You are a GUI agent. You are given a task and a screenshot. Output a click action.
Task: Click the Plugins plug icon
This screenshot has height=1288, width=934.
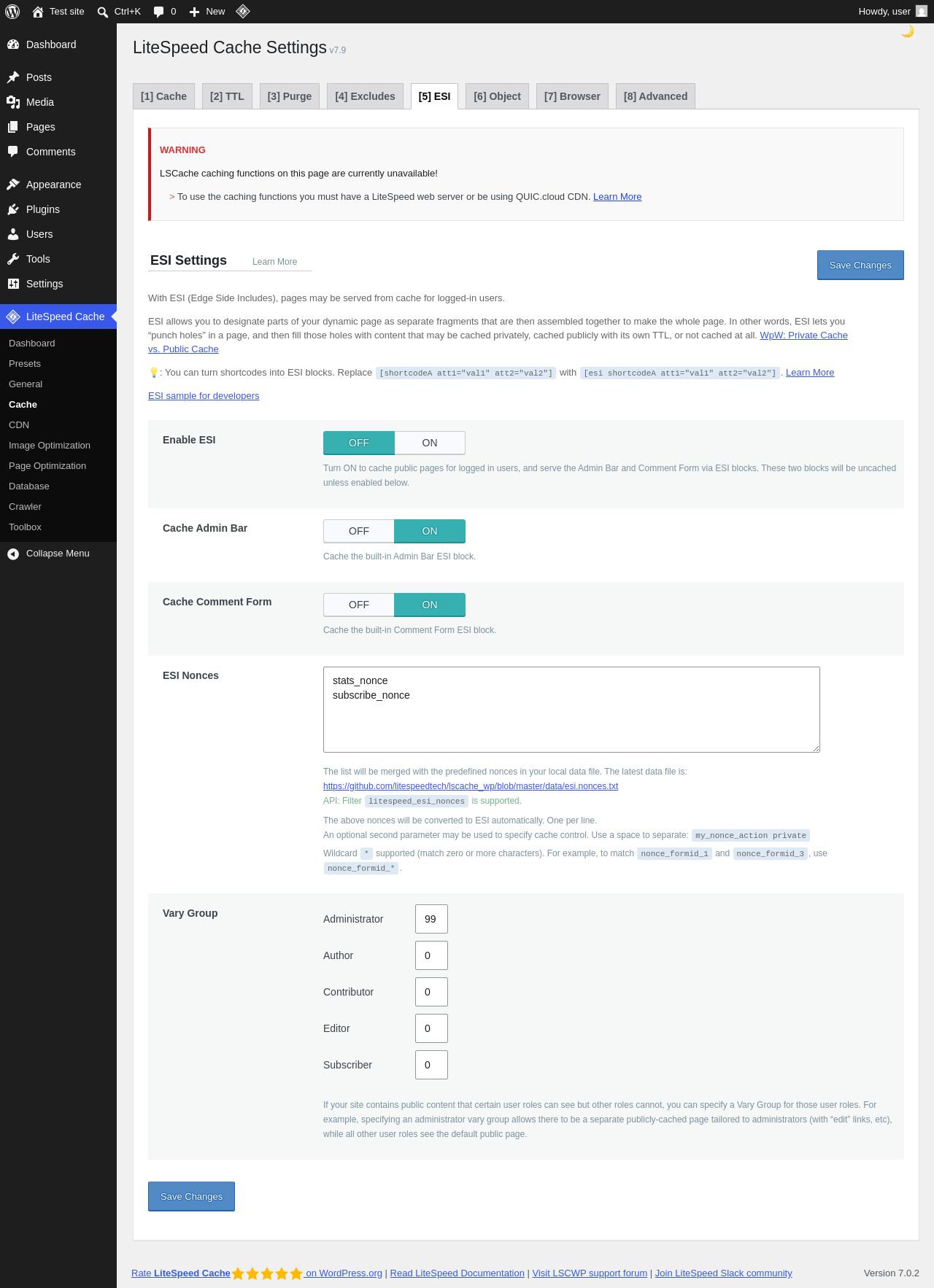[13, 209]
